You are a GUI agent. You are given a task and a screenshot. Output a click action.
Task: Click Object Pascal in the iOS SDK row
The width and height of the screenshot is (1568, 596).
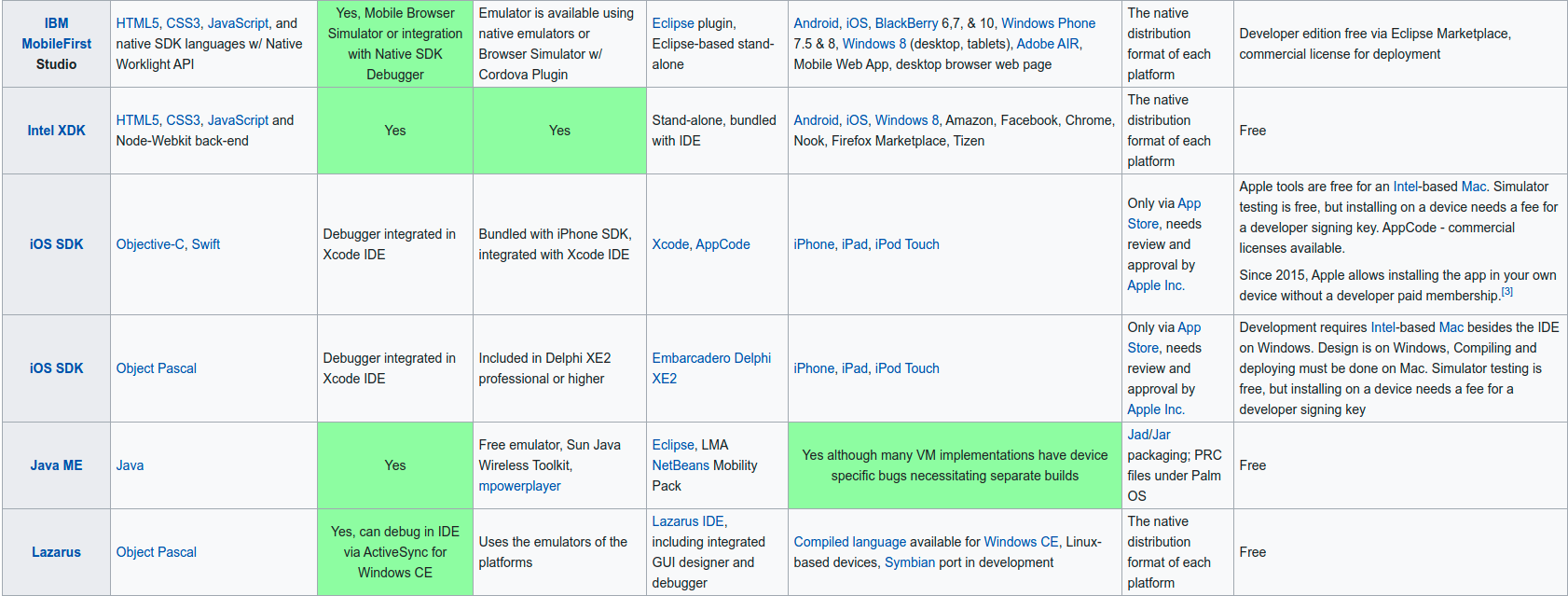click(x=157, y=368)
